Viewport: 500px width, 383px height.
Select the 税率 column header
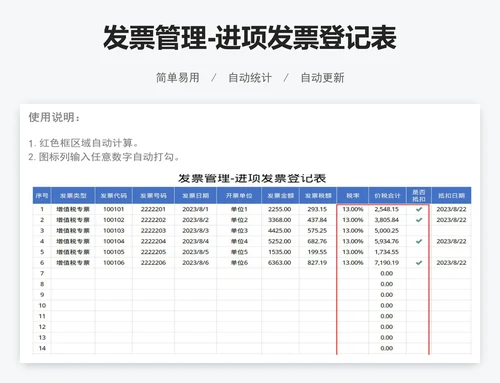353,196
